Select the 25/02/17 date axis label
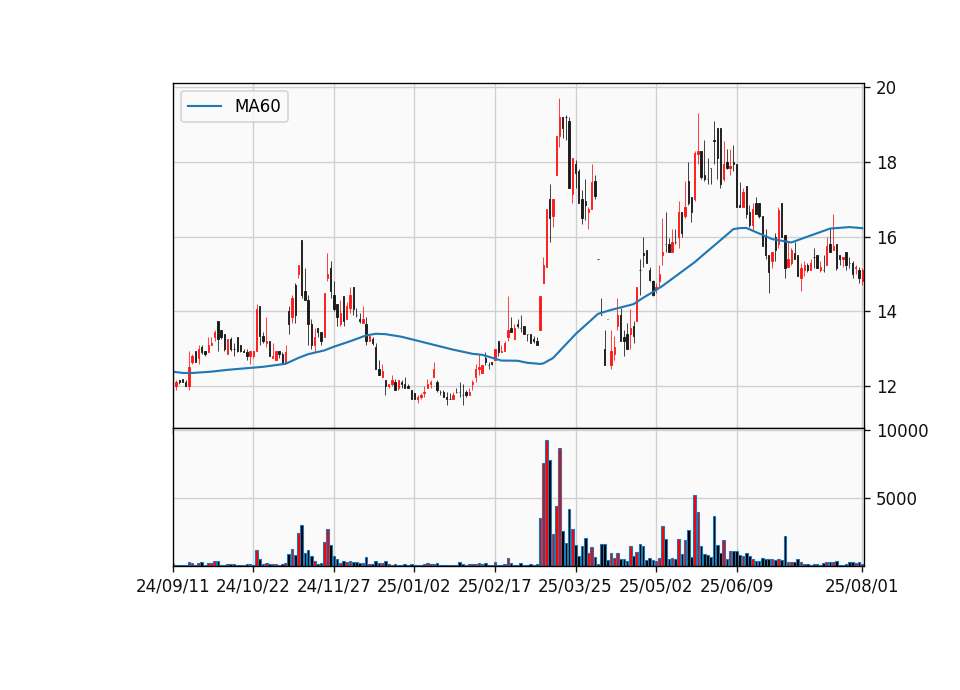Viewport: 960px width, 690px height. coord(495,586)
